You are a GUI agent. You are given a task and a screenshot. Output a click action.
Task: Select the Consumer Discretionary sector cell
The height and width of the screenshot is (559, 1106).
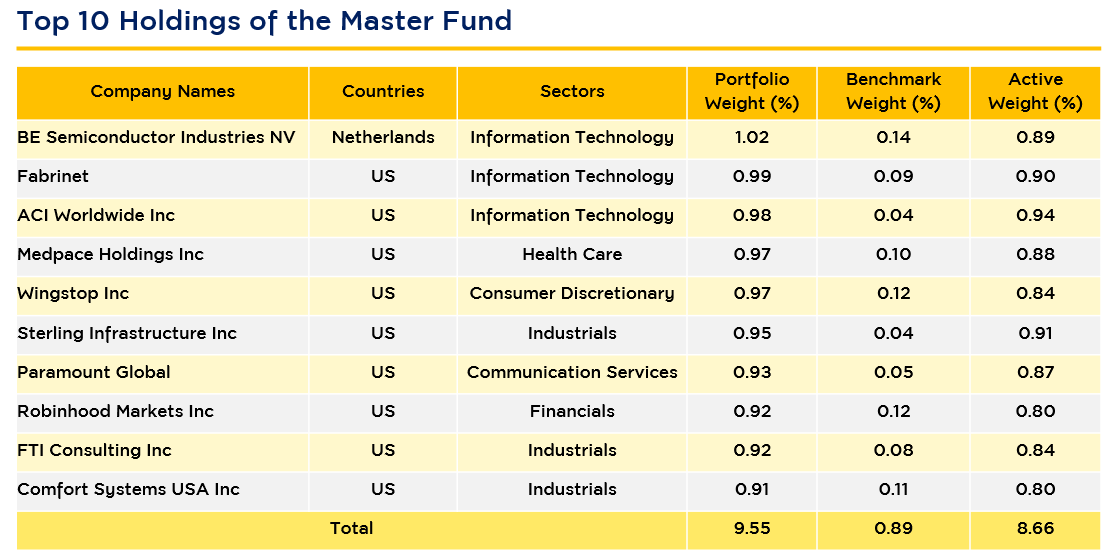pos(572,294)
